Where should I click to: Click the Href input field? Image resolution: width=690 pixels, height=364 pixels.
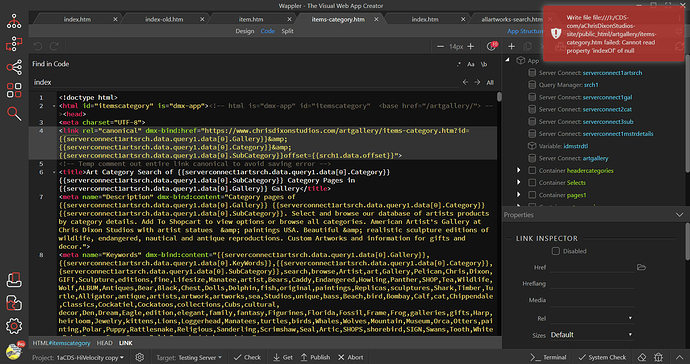tap(592, 267)
